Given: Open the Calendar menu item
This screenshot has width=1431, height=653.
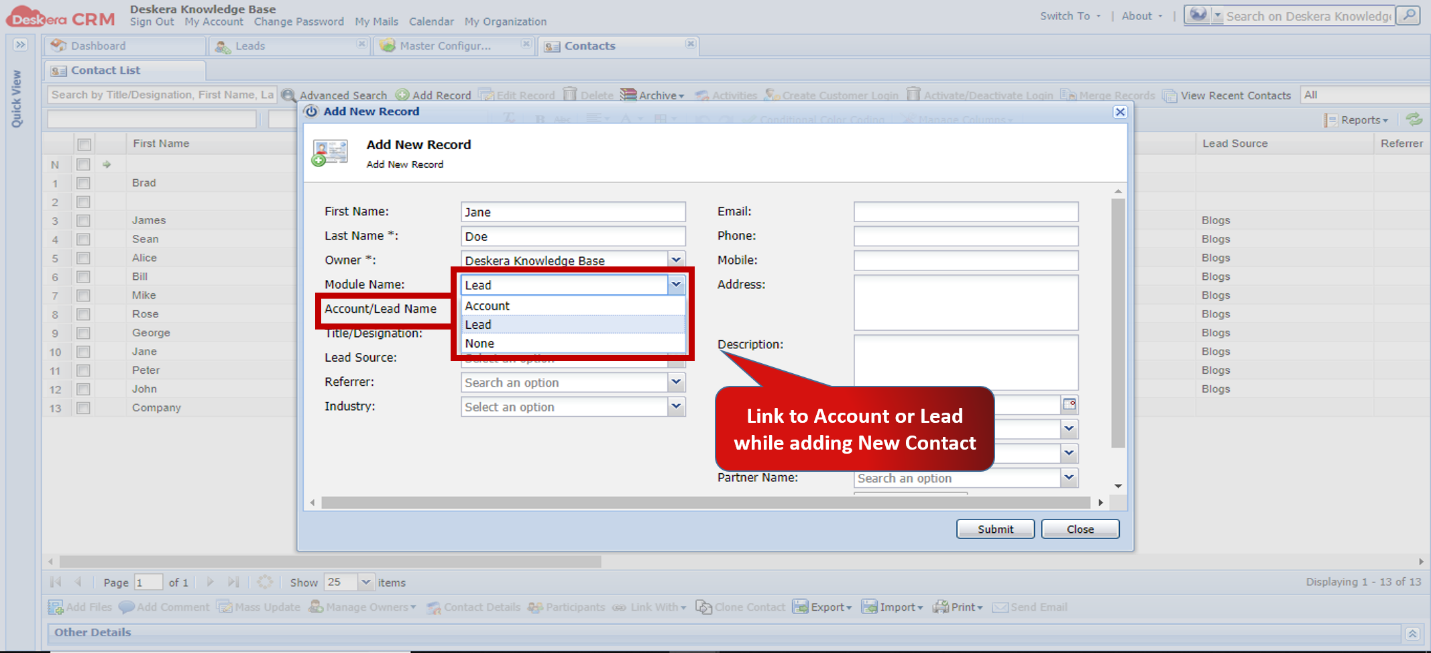Looking at the screenshot, I should (431, 21).
